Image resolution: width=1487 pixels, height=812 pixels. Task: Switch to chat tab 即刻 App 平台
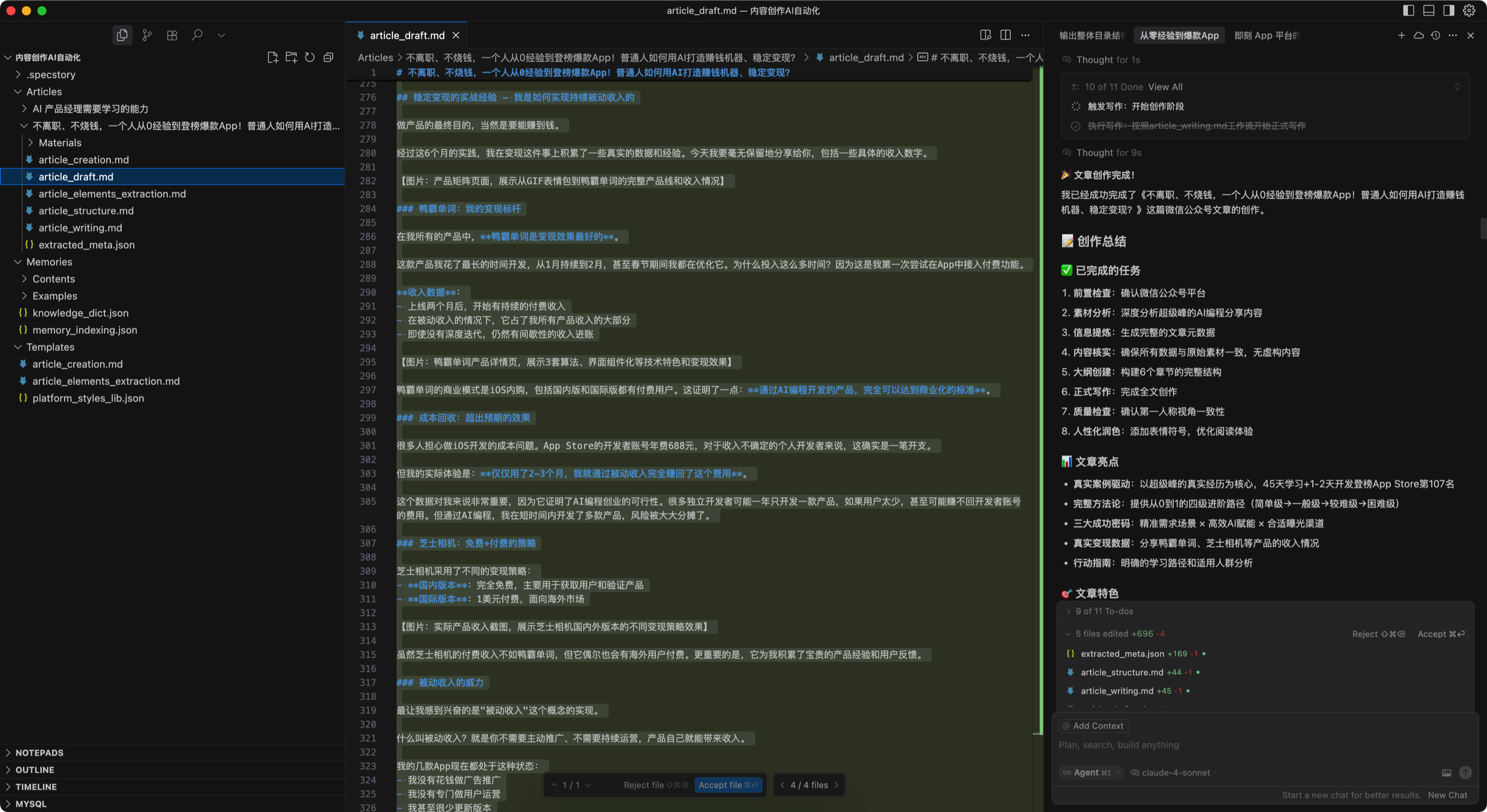1267,35
